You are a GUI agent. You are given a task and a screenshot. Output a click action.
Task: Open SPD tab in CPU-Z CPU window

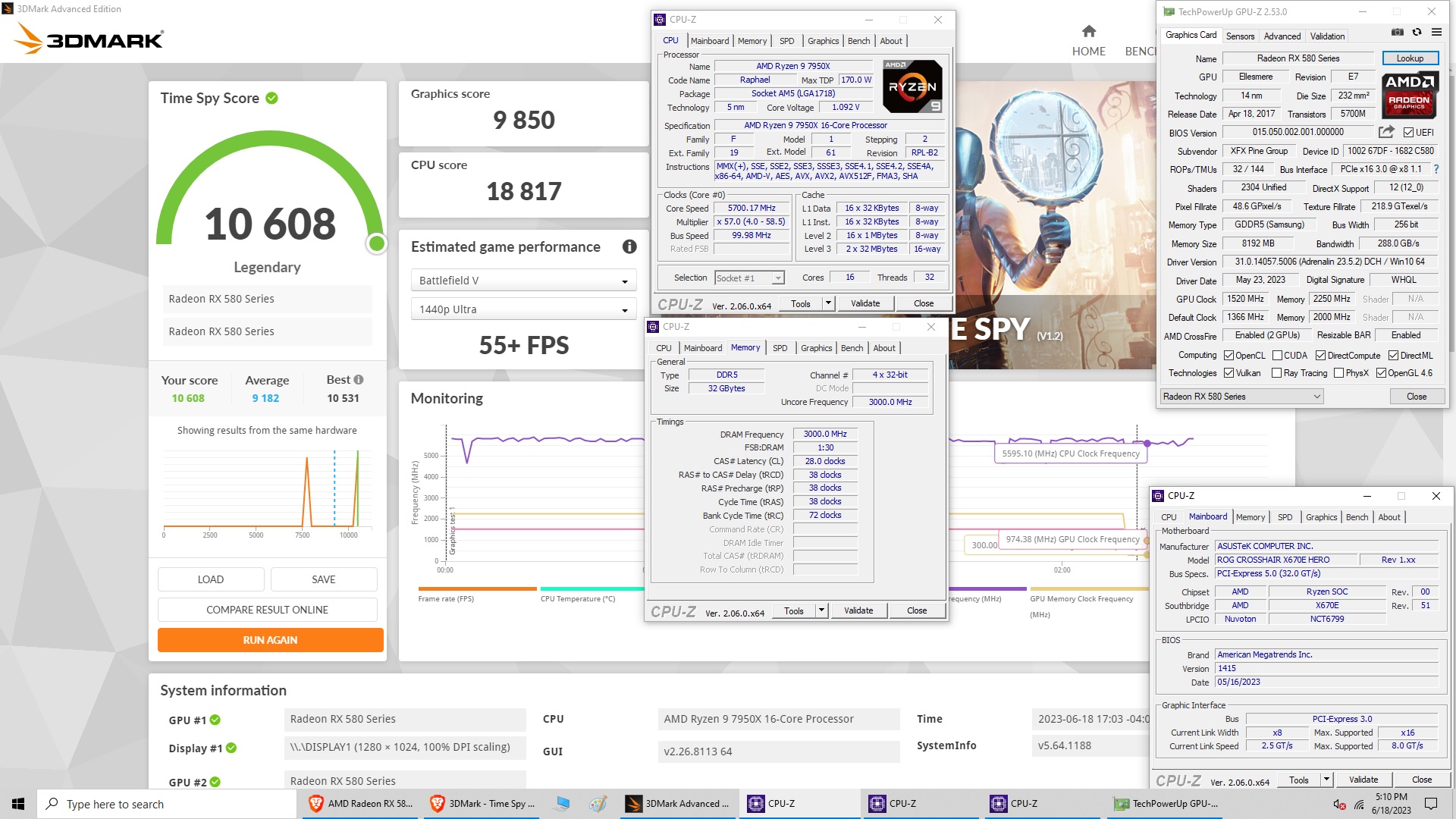[787, 41]
